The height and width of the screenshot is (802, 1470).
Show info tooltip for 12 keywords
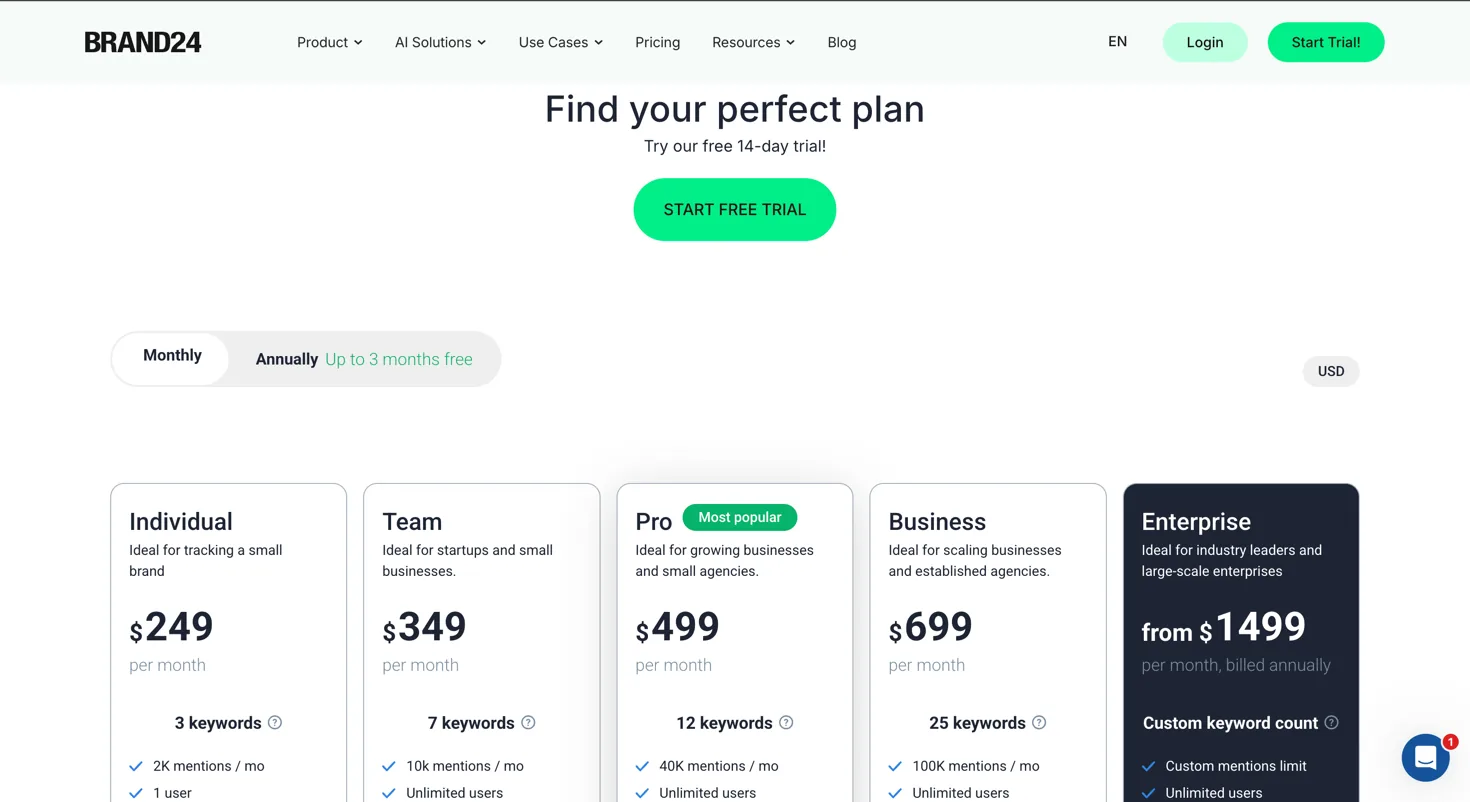[x=786, y=723]
